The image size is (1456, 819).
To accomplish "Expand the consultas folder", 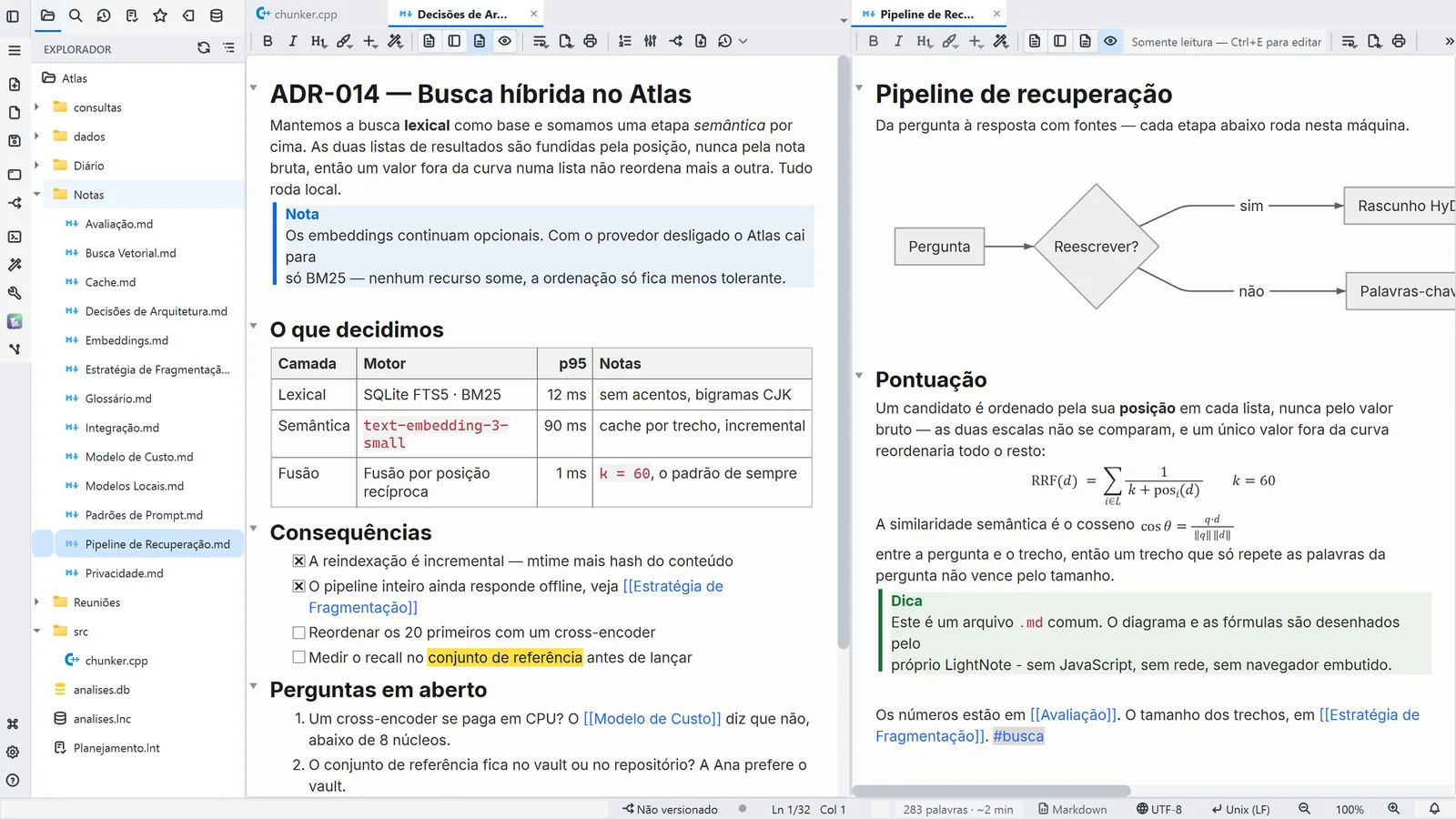I will click(x=36, y=107).
